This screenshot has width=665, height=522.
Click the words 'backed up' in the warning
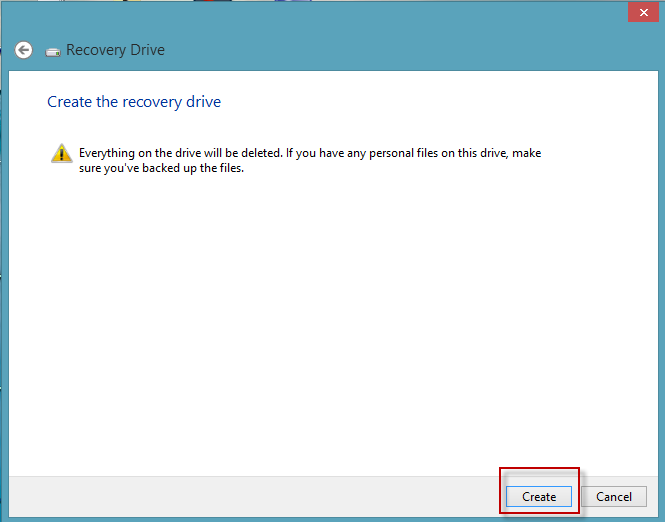(162, 168)
